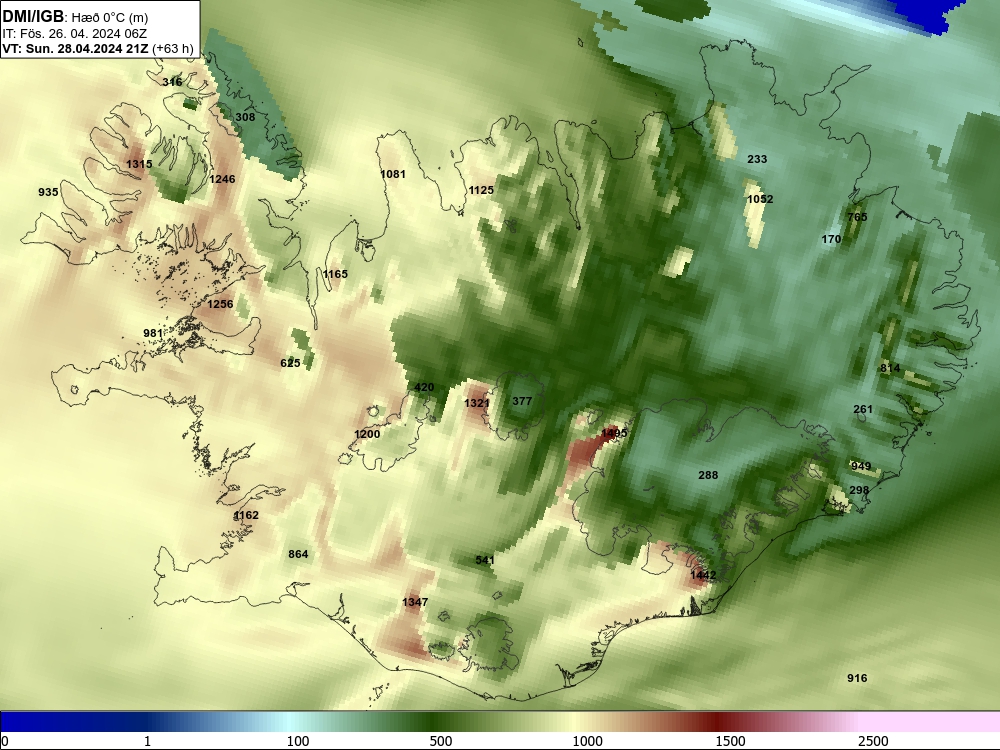1000x750 pixels.
Task: Click the 1256 height value
Action: click(x=220, y=304)
